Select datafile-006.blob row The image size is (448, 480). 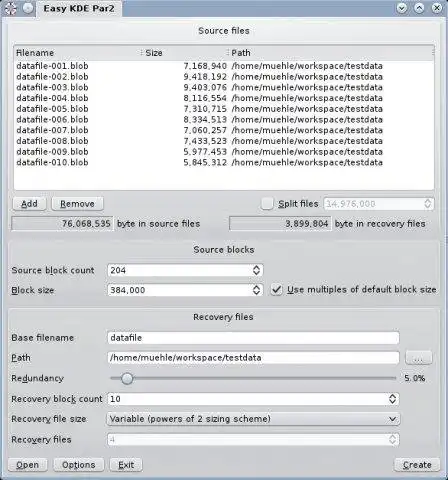point(224,119)
